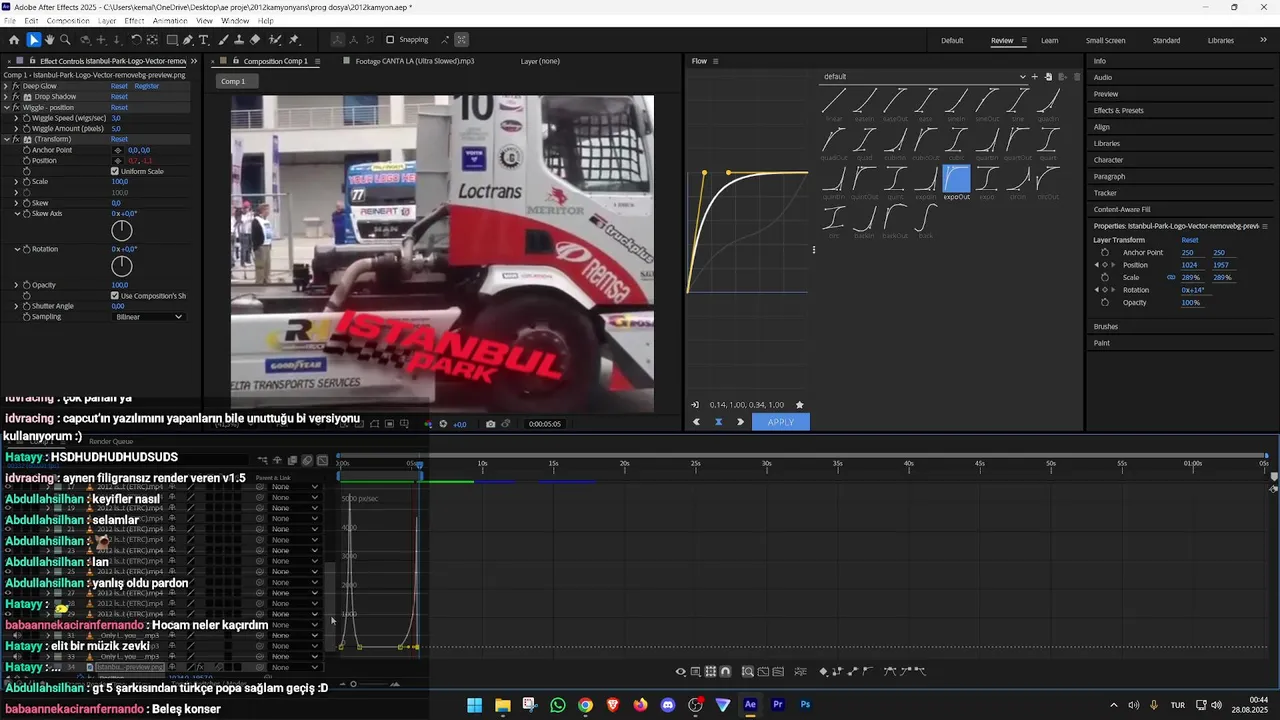Expand the Deep Glow effect

click(6, 86)
